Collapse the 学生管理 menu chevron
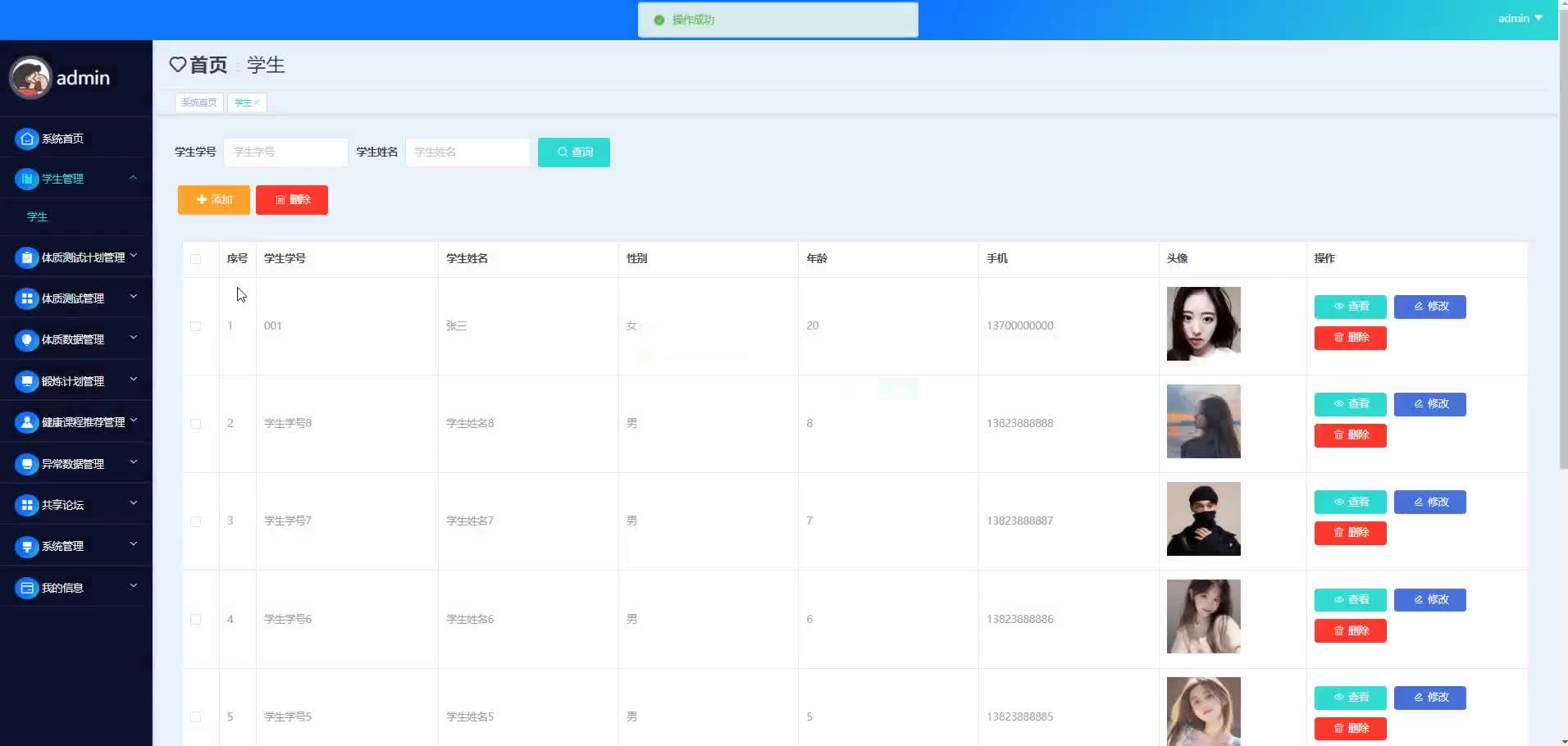The image size is (1568, 746). click(133, 178)
